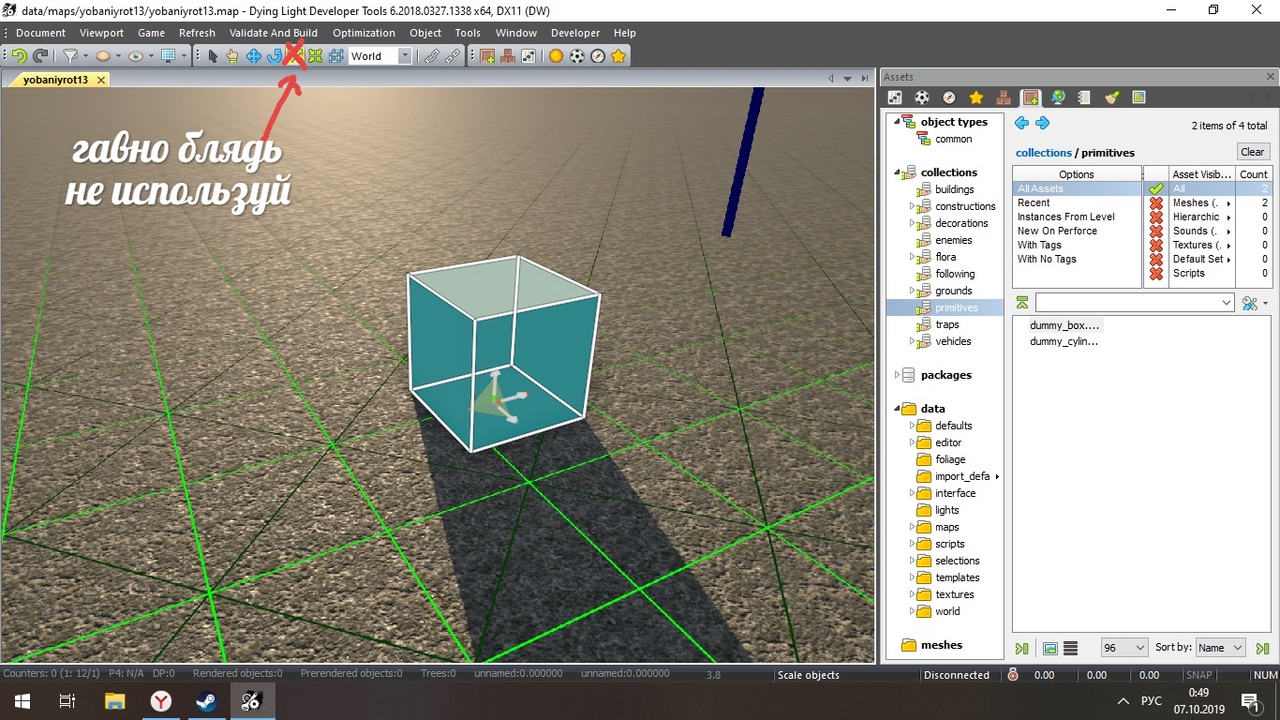Select the dummy_cylin asset
This screenshot has width=1280, height=720.
point(1064,341)
